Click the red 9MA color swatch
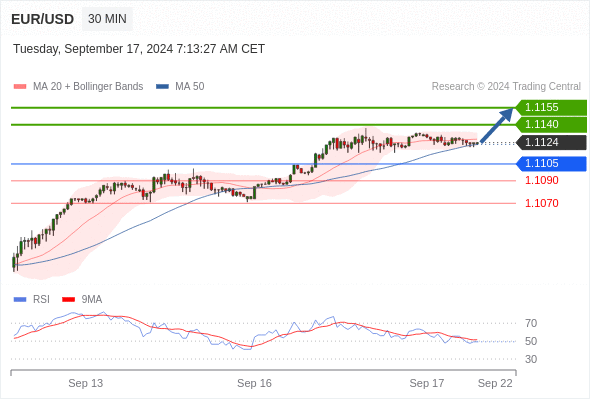Viewport: 590px width, 400px height. (x=68, y=300)
